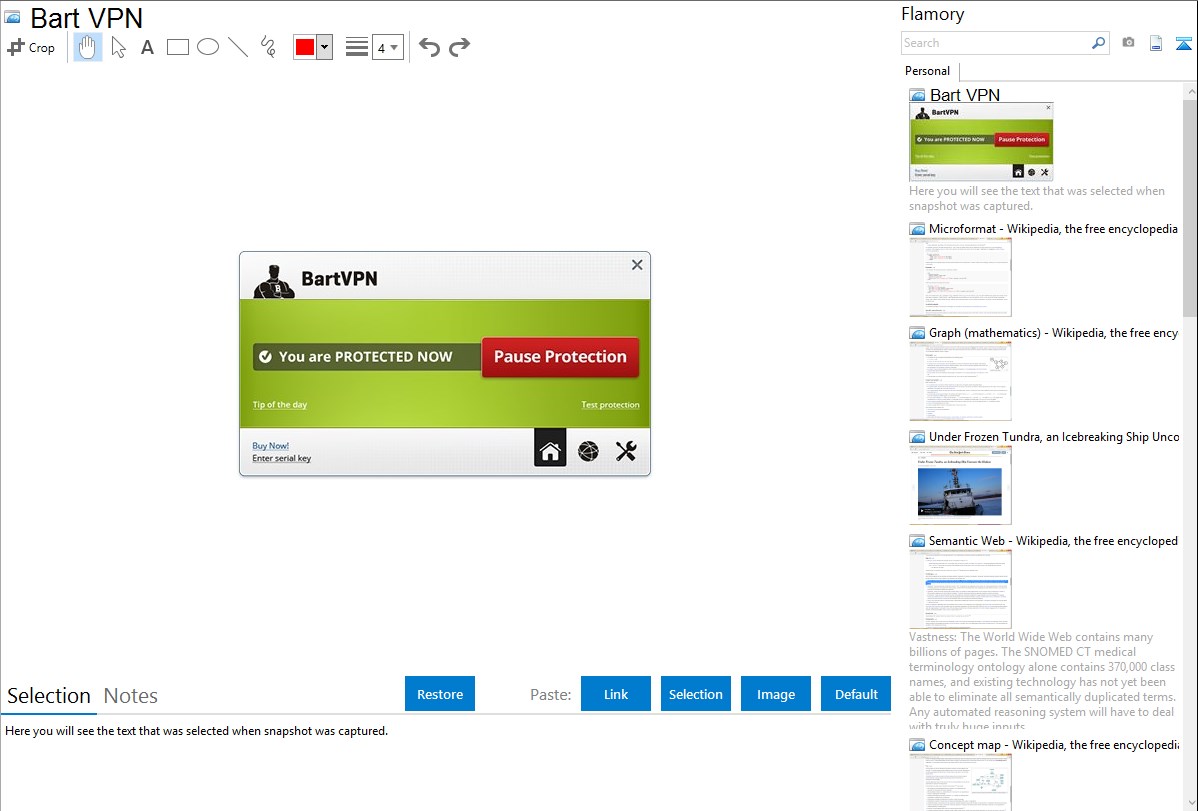Open the Test protection link
This screenshot has width=1198, height=811.
[x=610, y=404]
